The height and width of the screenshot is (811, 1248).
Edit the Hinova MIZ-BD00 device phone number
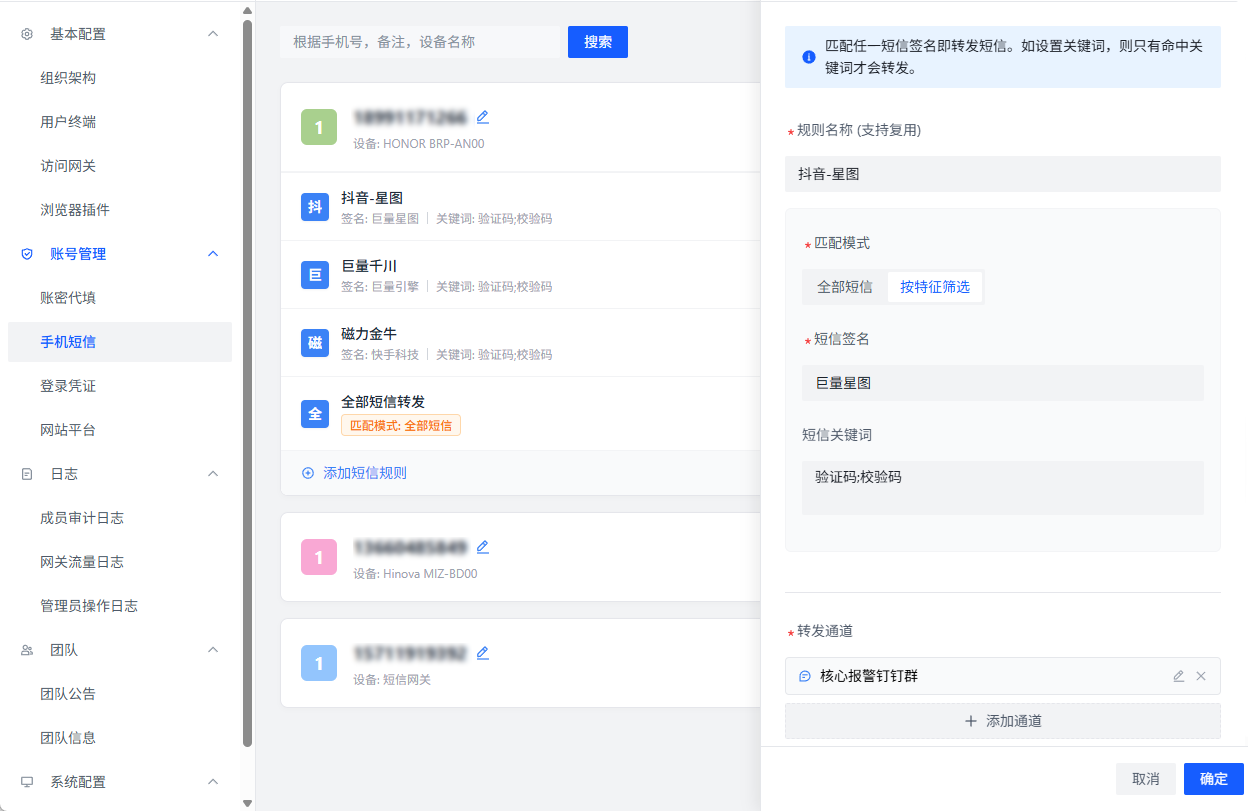(483, 547)
